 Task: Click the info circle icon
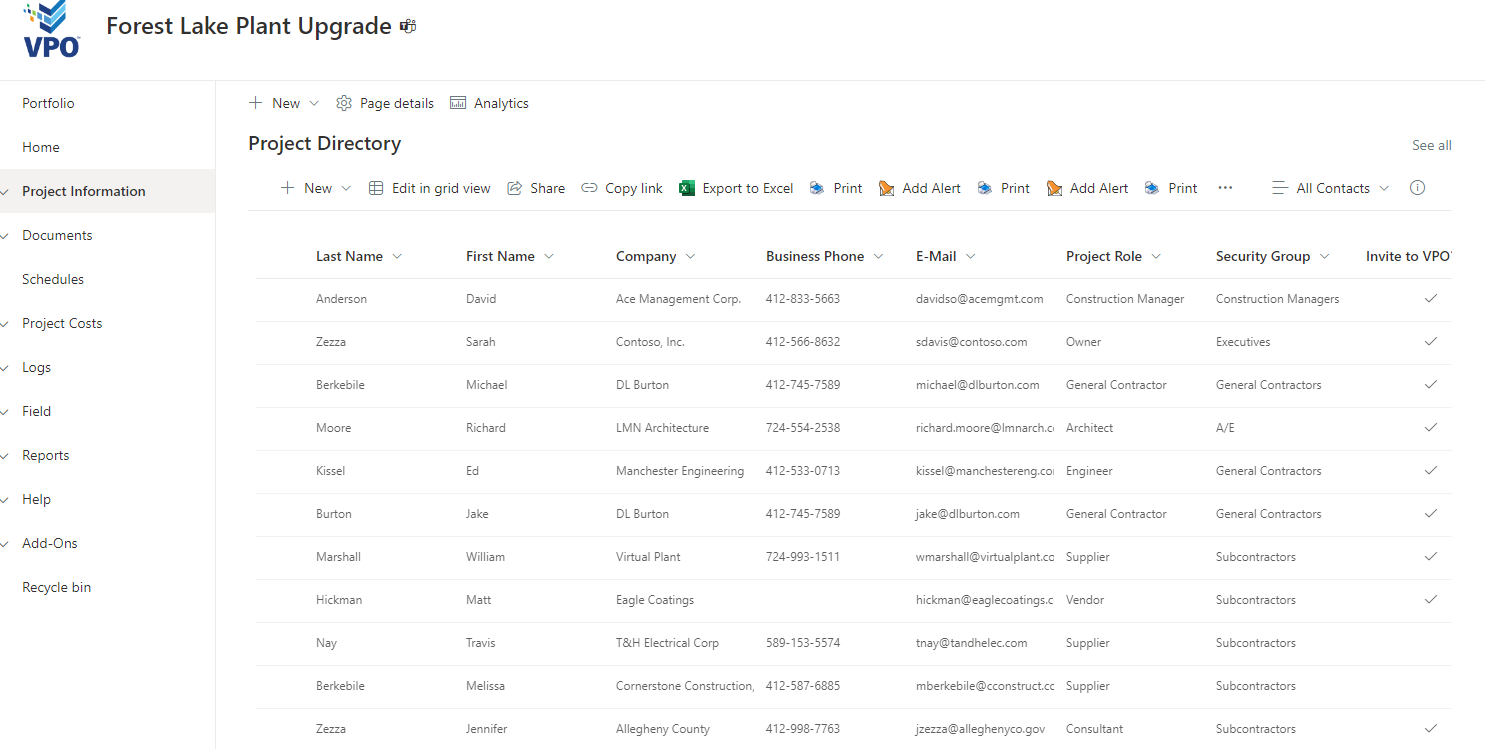1417,187
